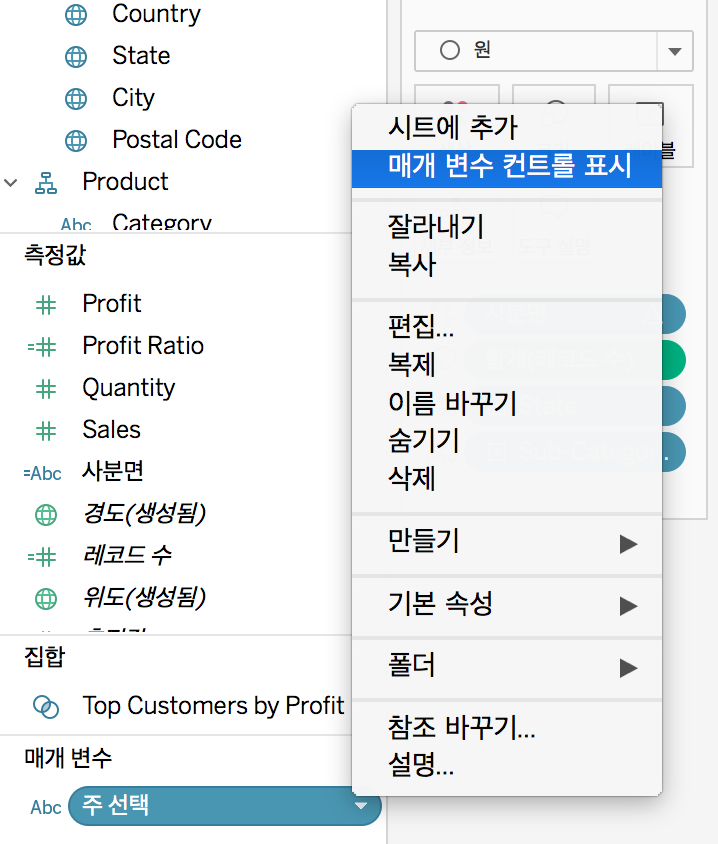Viewport: 718px width, 844px height.
Task: Click the 원 mark type combo box
Action: coord(553,51)
